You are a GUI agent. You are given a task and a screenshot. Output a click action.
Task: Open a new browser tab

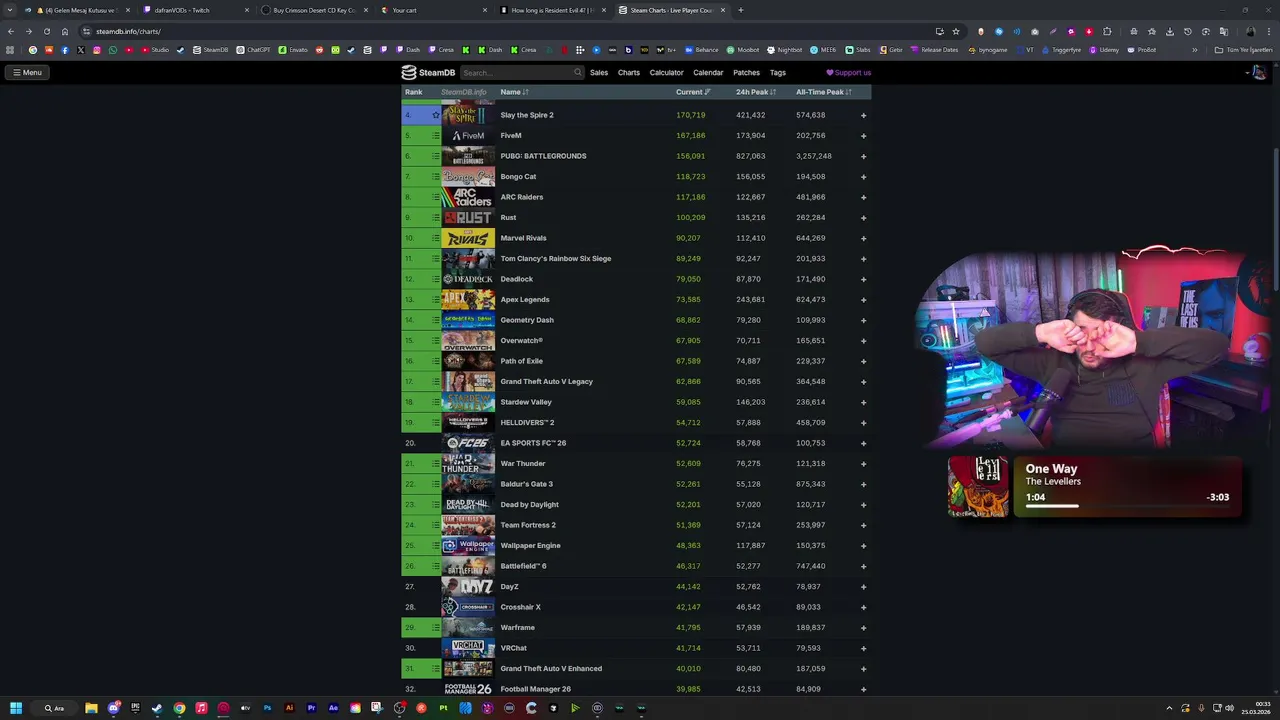740,10
